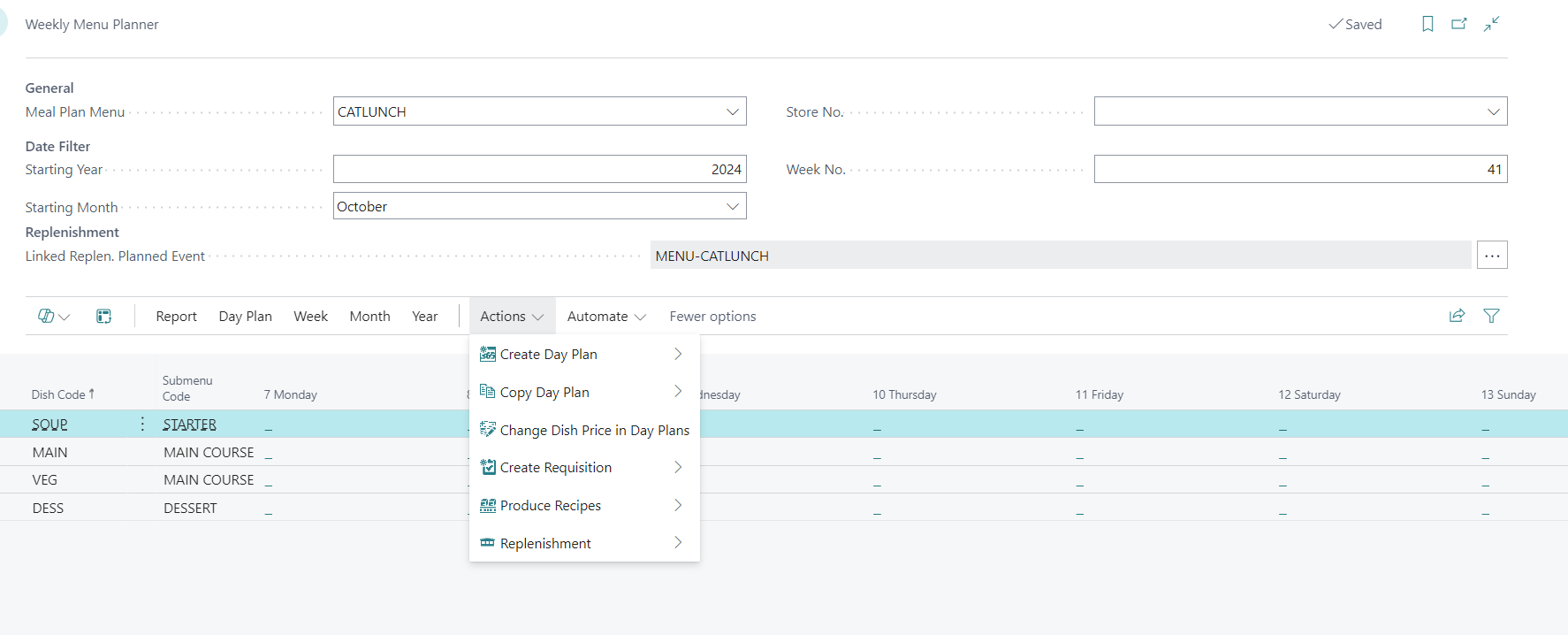Click the ellipsis button beside MENU-CATLUNCH
The image size is (1568, 635).
(x=1491, y=256)
